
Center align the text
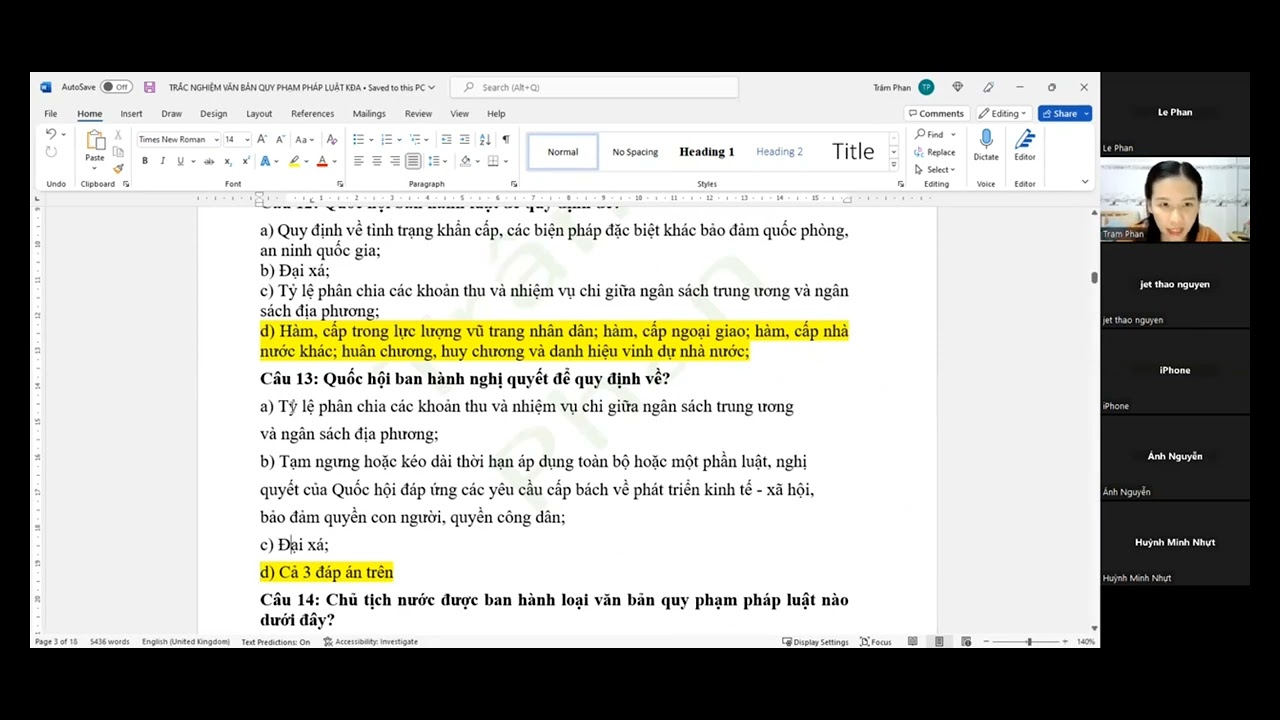click(377, 161)
